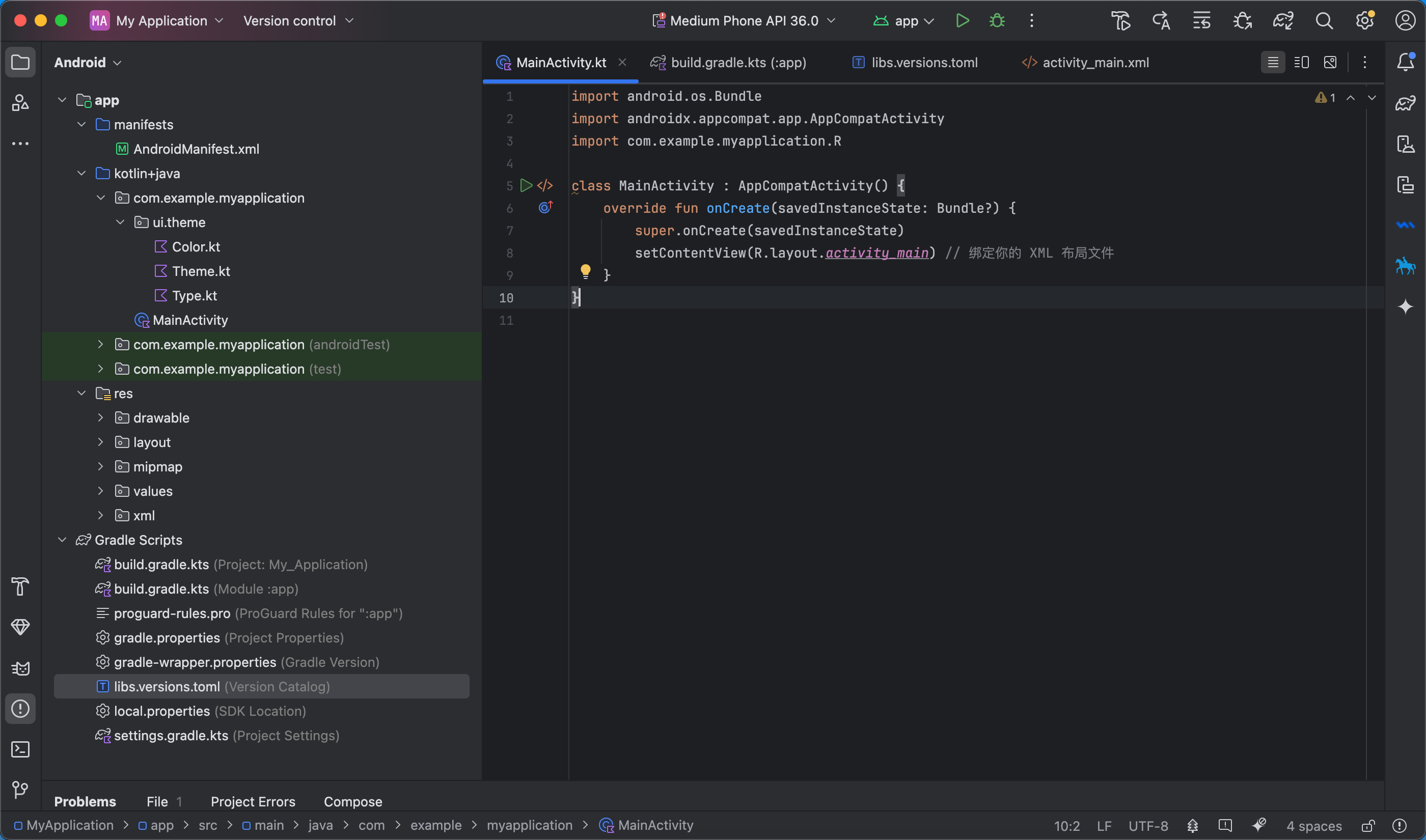Expand the layout folder under res
1426x840 pixels.
pyautogui.click(x=100, y=442)
